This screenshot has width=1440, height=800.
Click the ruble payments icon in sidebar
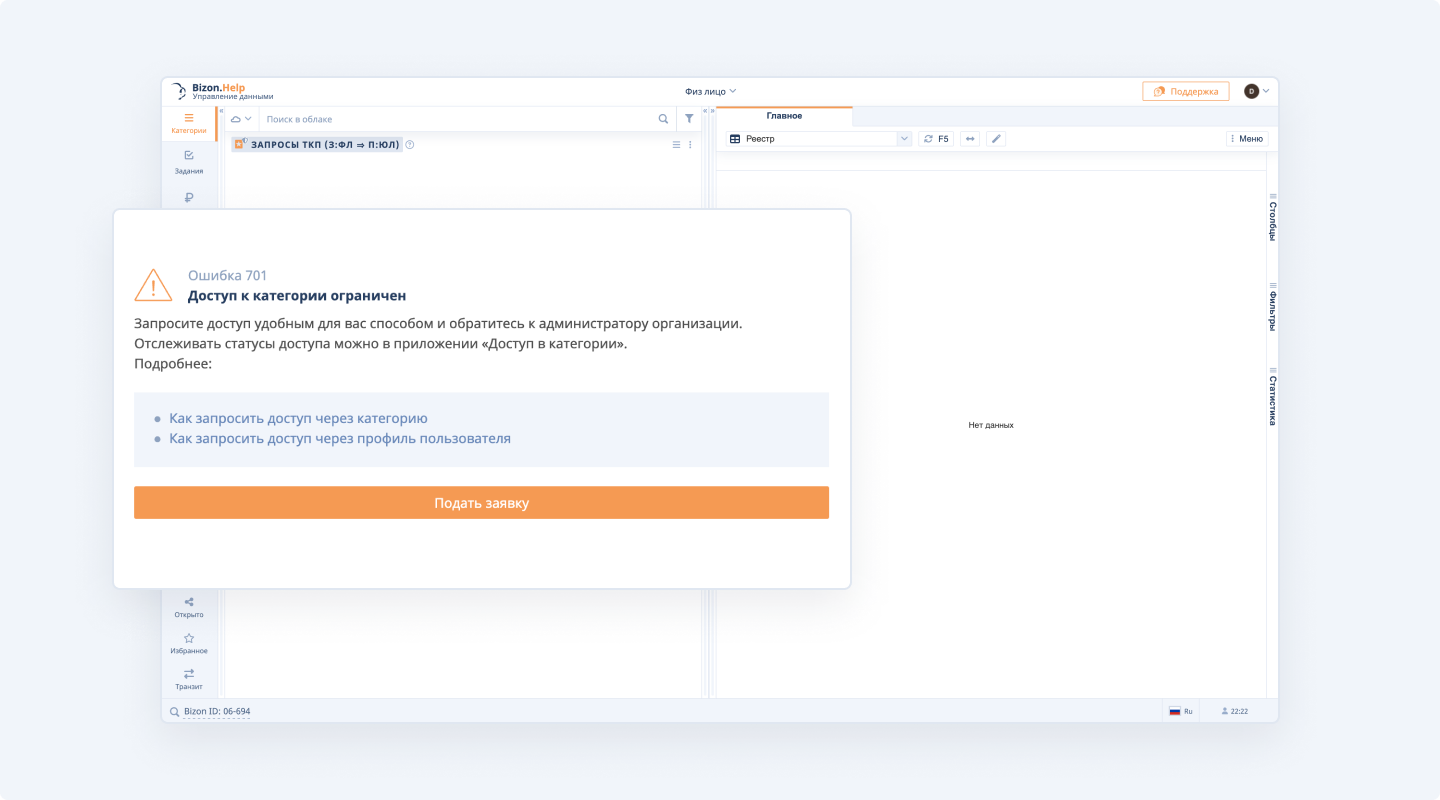click(x=188, y=196)
